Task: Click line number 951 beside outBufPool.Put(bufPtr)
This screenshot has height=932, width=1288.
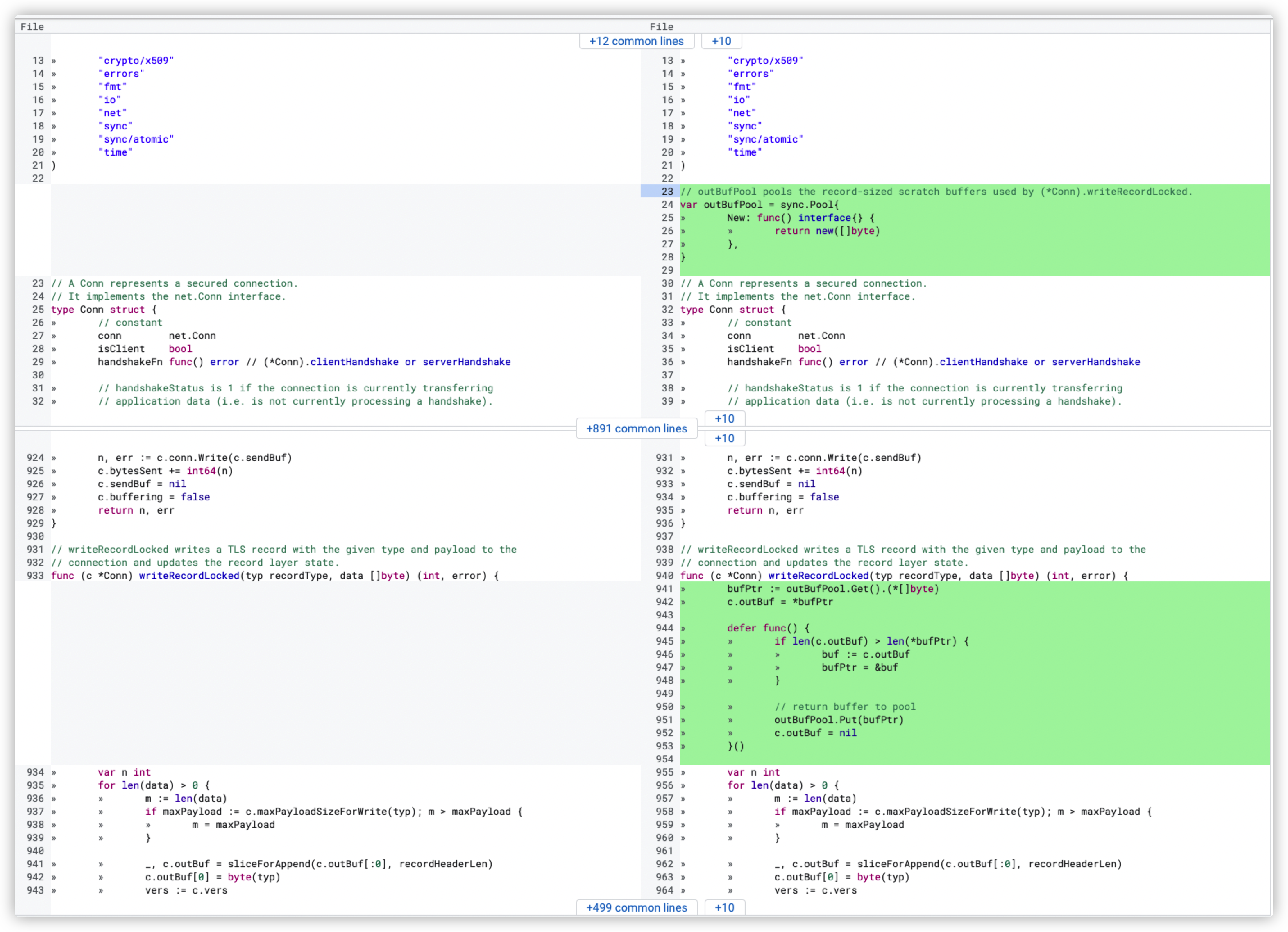Action: click(x=664, y=720)
